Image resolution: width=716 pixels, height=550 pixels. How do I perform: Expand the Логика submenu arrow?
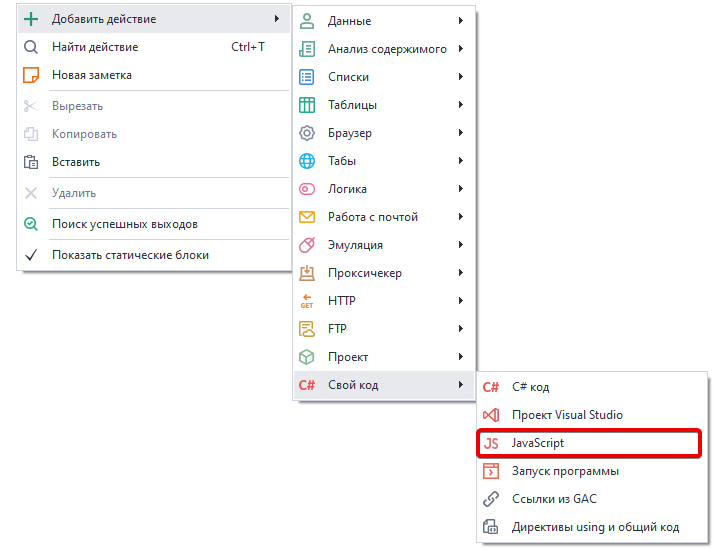click(461, 189)
